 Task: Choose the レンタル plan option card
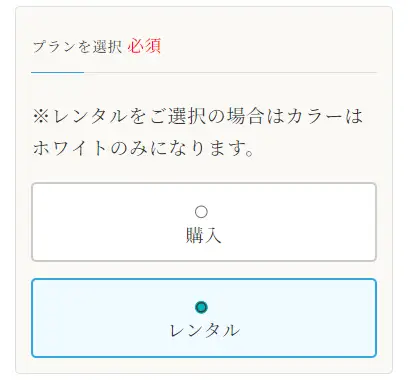pyautogui.click(x=204, y=318)
